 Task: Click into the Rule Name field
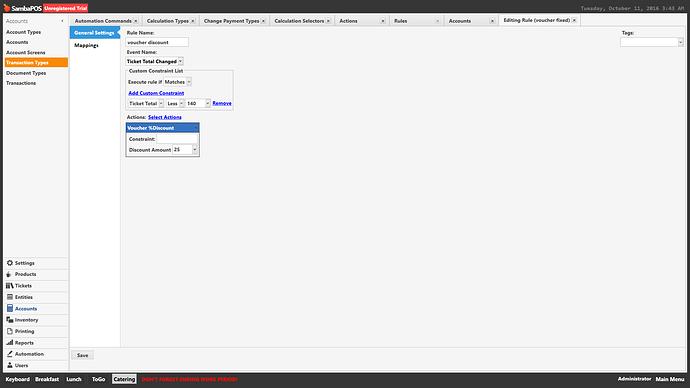[157, 42]
